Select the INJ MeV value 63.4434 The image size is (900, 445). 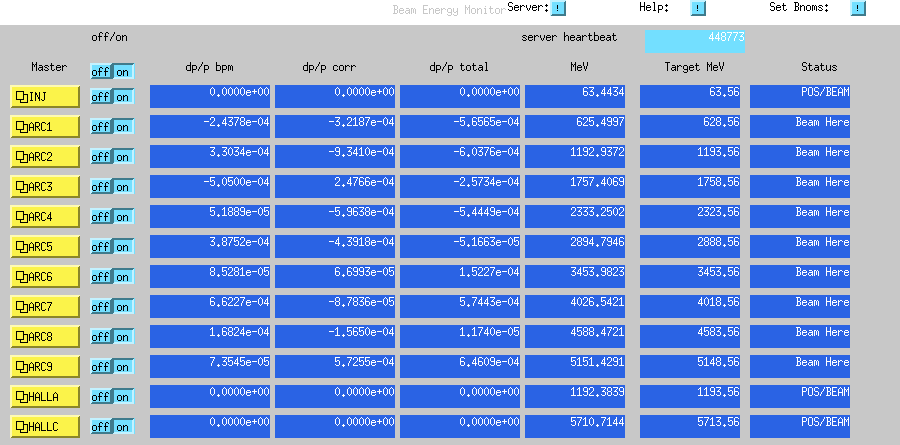(575, 96)
